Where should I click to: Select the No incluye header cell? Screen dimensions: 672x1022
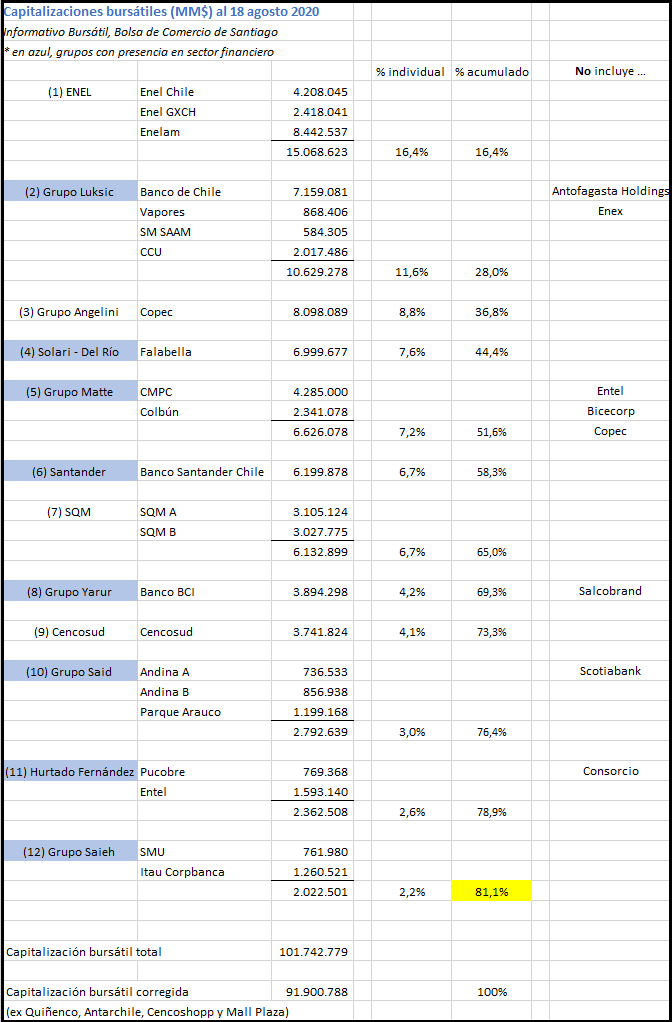610,72
